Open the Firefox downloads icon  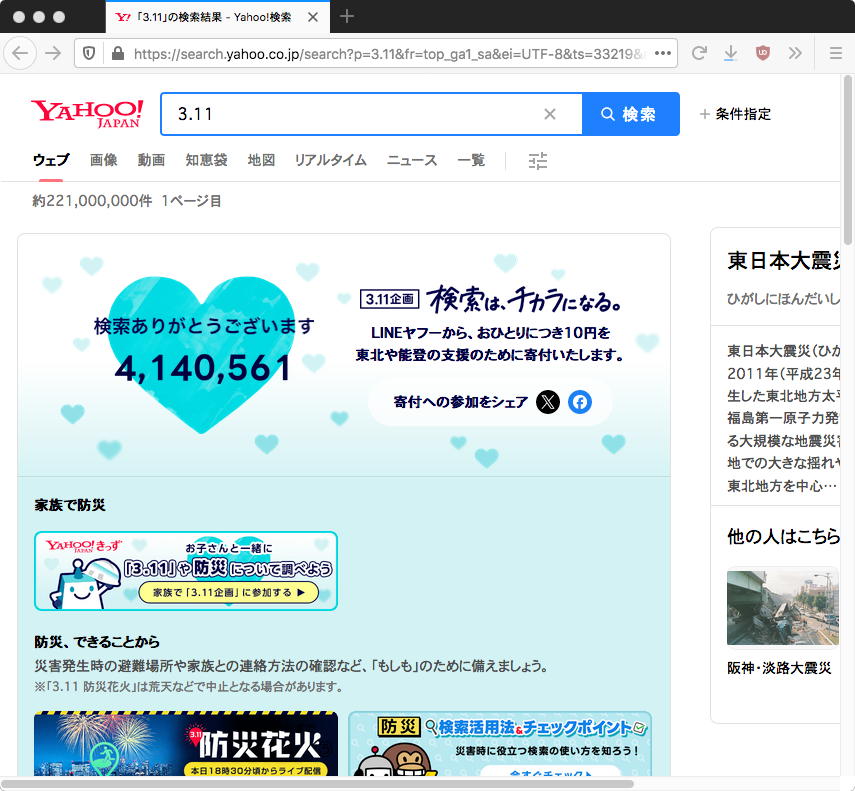click(731, 53)
